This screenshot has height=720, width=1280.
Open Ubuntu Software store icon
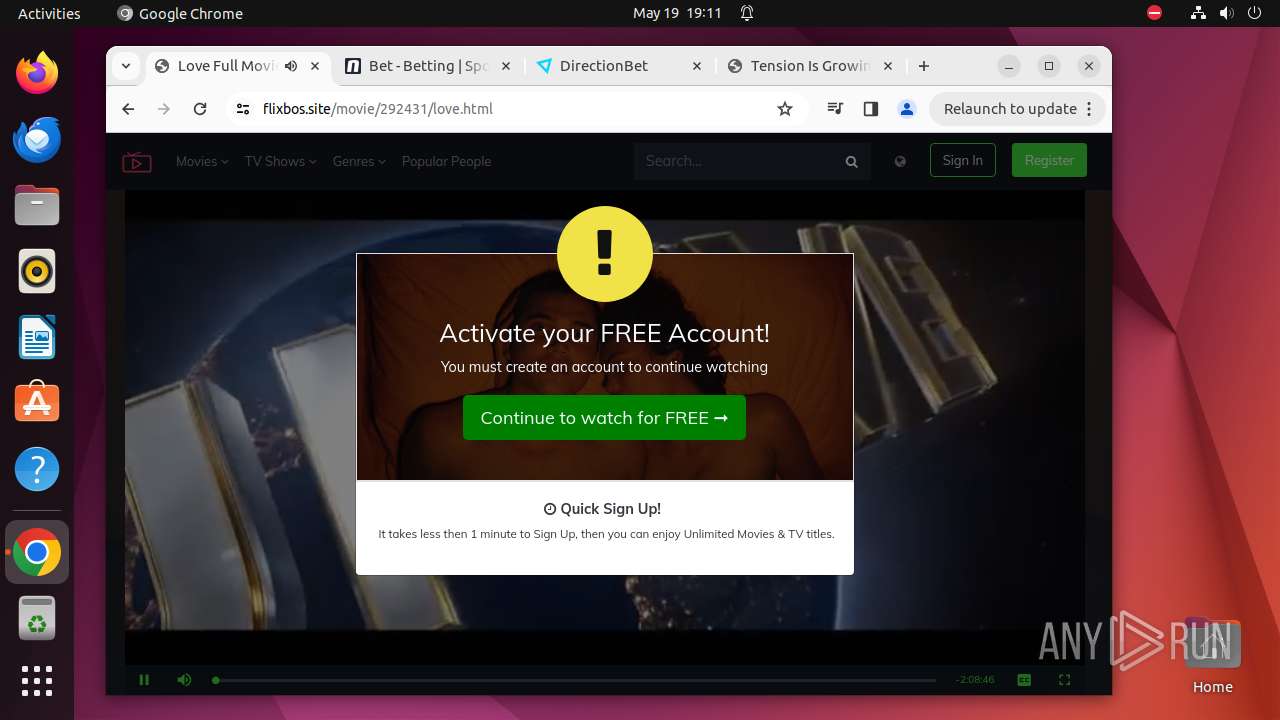[37, 403]
